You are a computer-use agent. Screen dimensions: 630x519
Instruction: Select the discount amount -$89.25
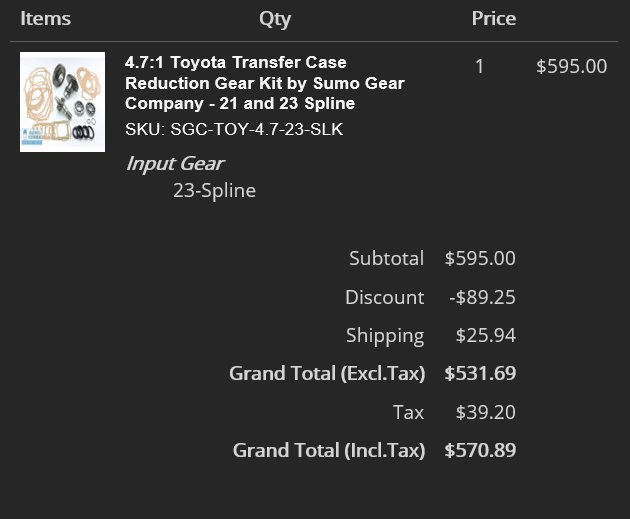pos(482,297)
